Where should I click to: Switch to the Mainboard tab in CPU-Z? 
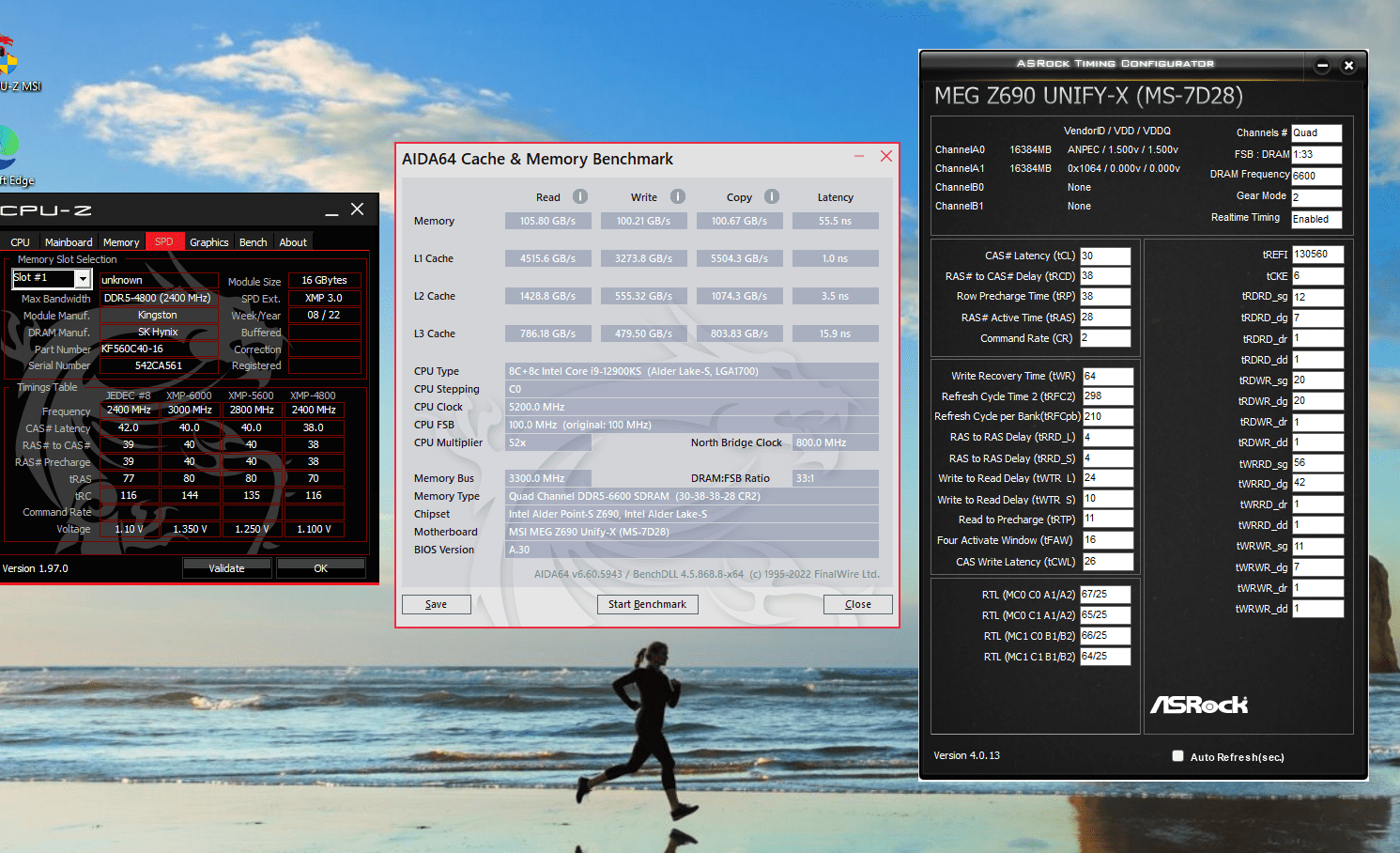click(x=69, y=242)
